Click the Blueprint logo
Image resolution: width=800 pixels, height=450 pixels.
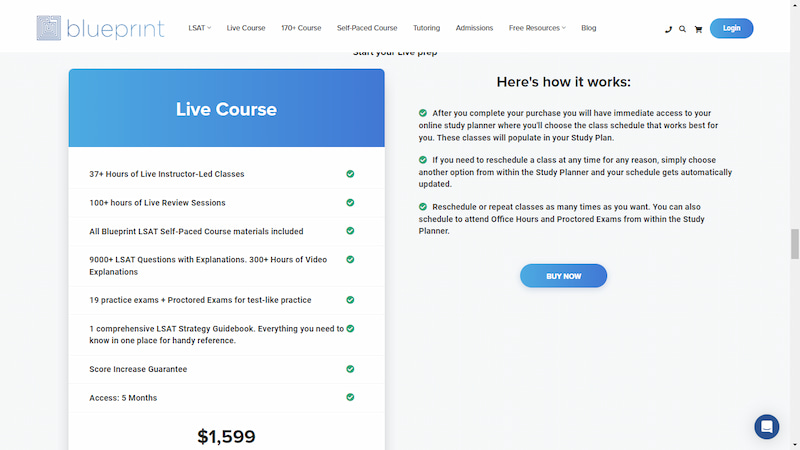click(101, 28)
